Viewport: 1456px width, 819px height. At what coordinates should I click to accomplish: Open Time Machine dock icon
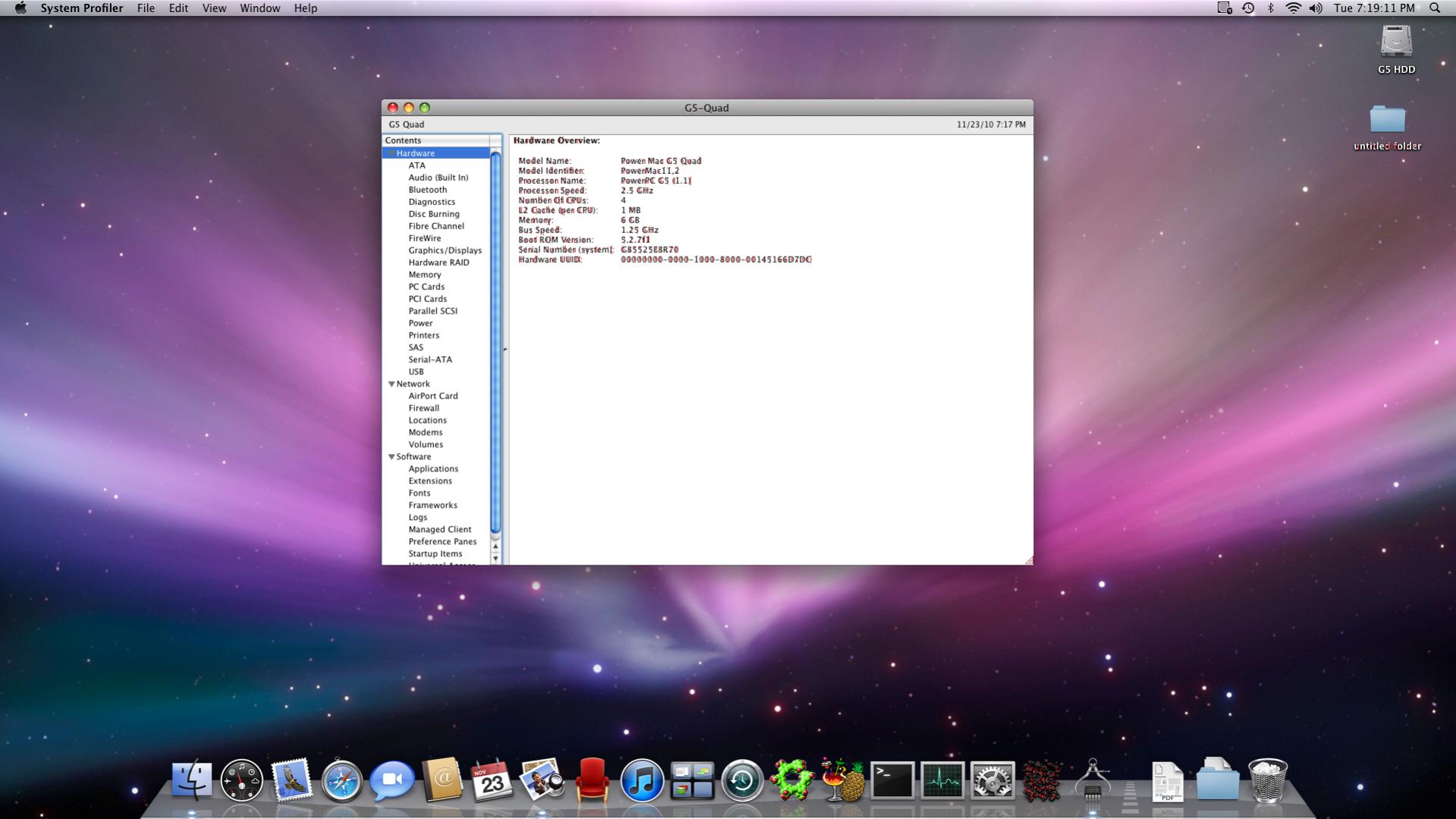click(742, 781)
